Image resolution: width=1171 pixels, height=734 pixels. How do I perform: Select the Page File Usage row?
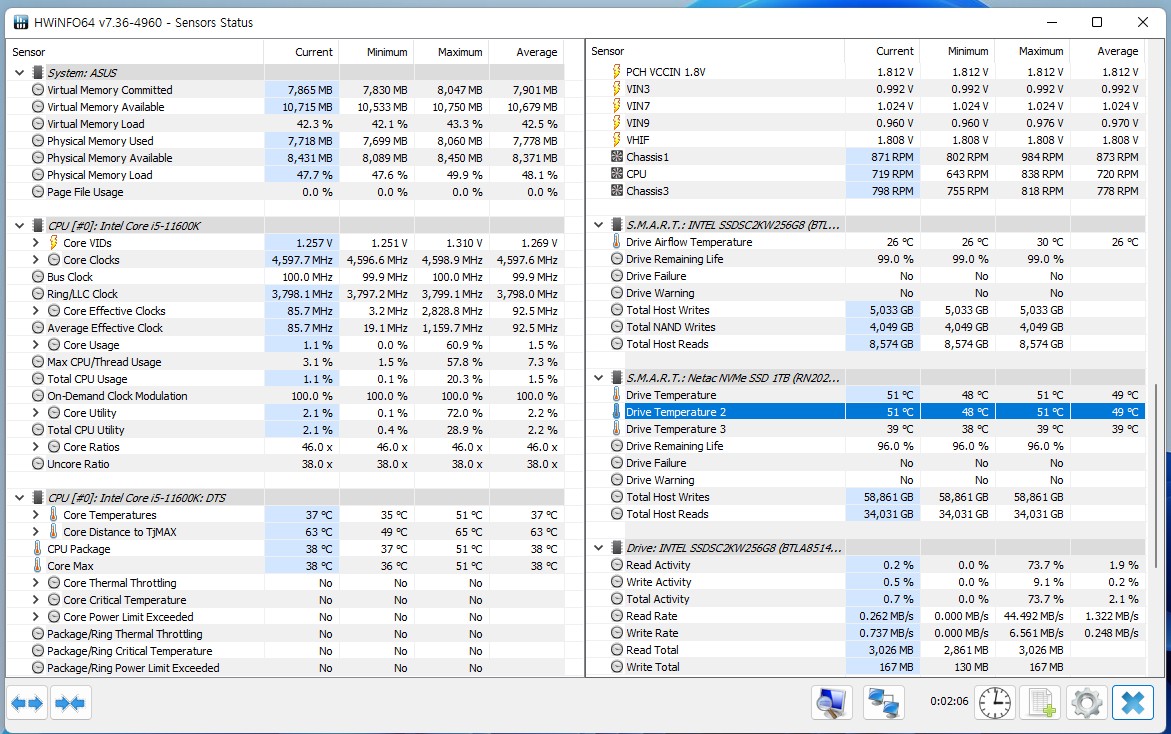pos(285,192)
